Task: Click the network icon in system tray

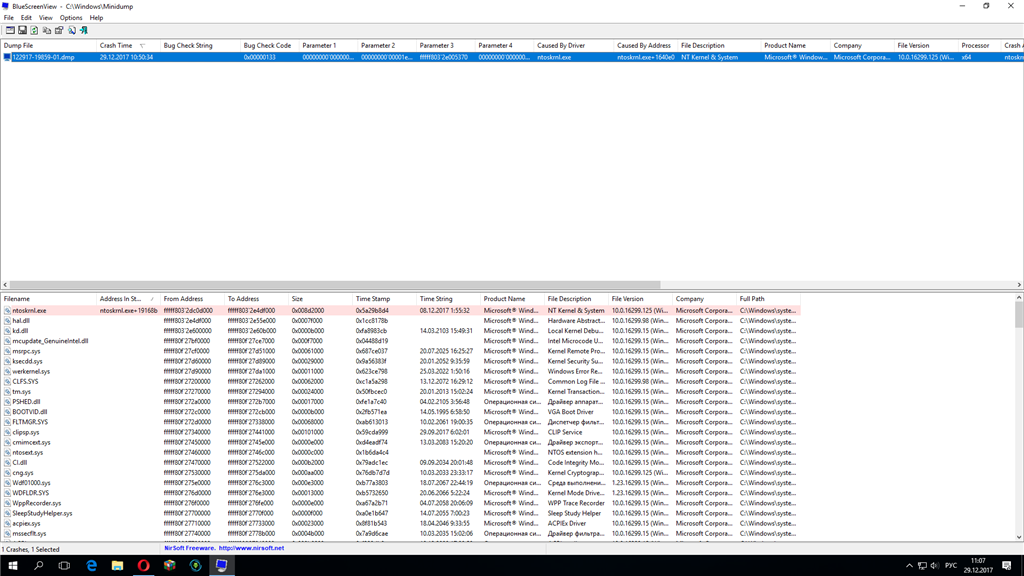Action: coord(922,566)
